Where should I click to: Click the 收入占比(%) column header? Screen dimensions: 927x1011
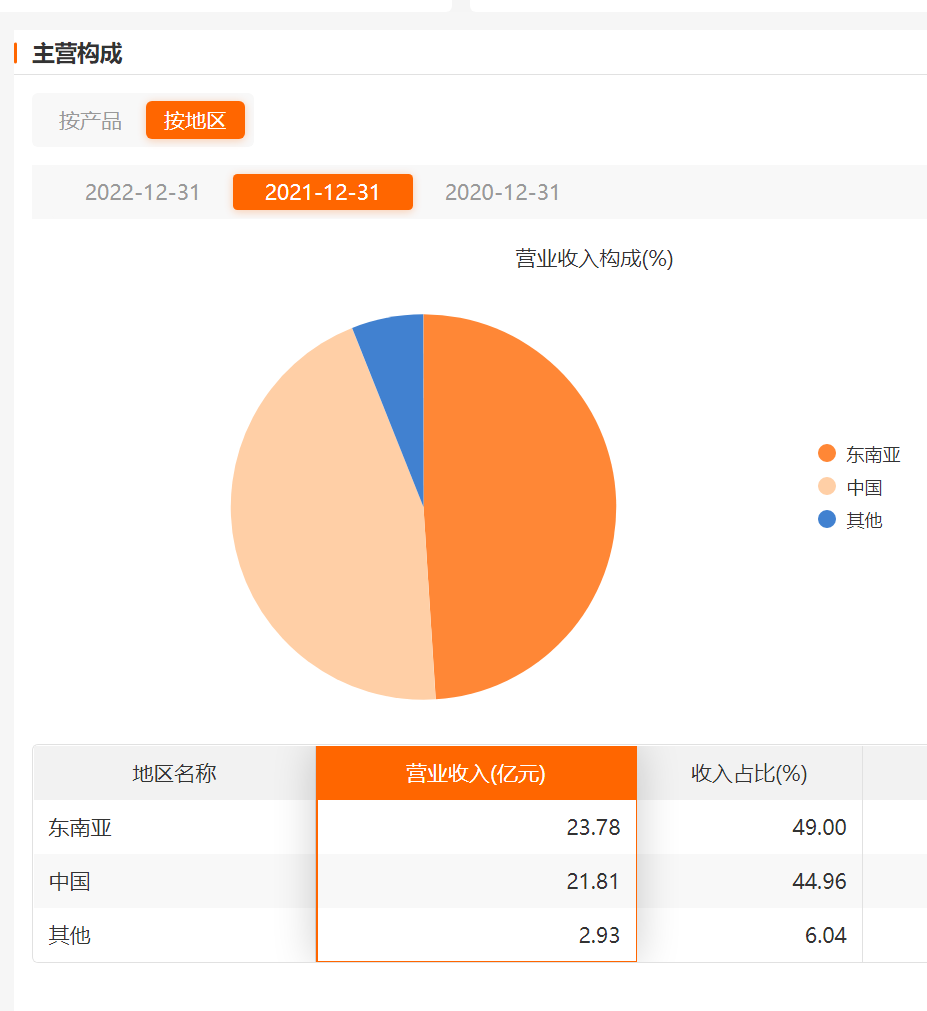749,773
